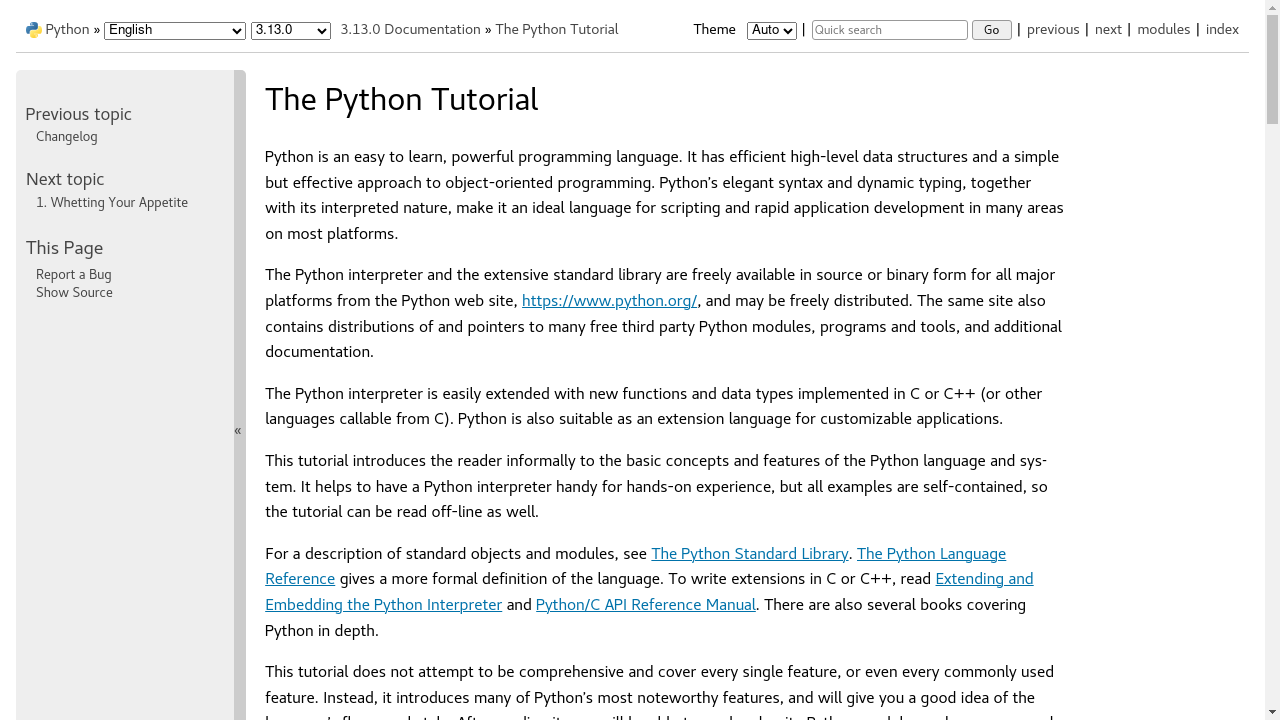Open The Python Standard Library link
1280x720 pixels.
(x=750, y=554)
